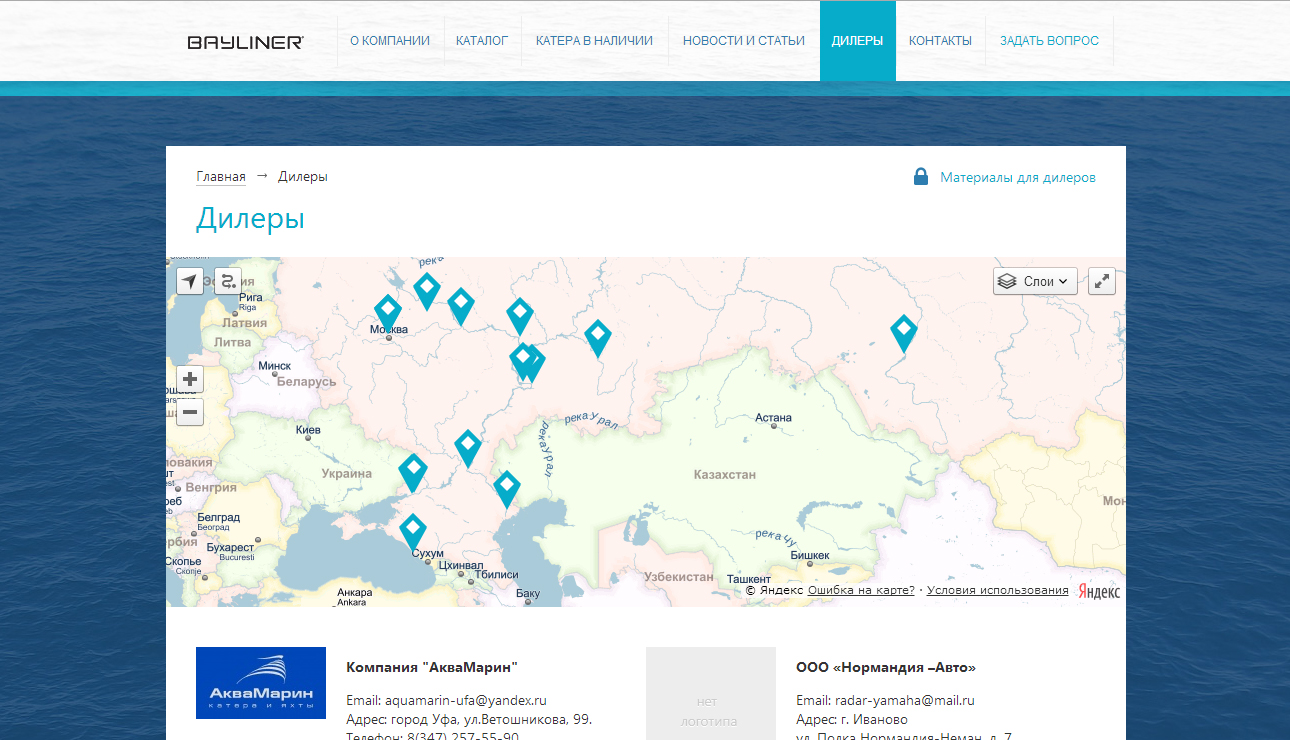The height and width of the screenshot is (740, 1290).
Task: Click the Бишкек city label on map
Action: pos(810,555)
